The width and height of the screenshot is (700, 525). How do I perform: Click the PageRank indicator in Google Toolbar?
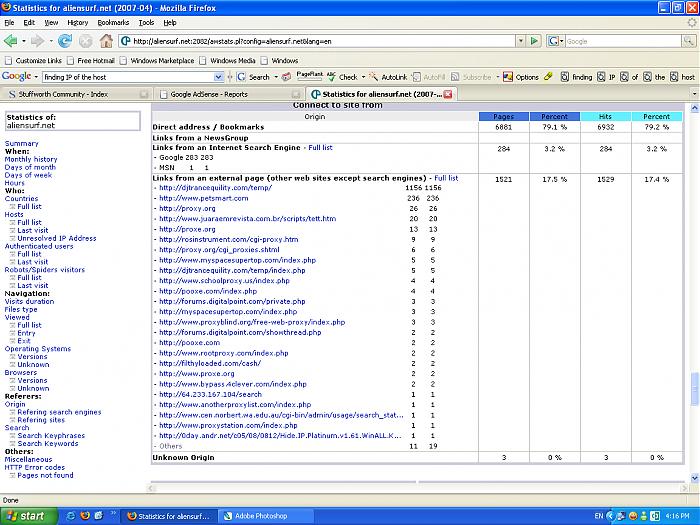pos(309,76)
